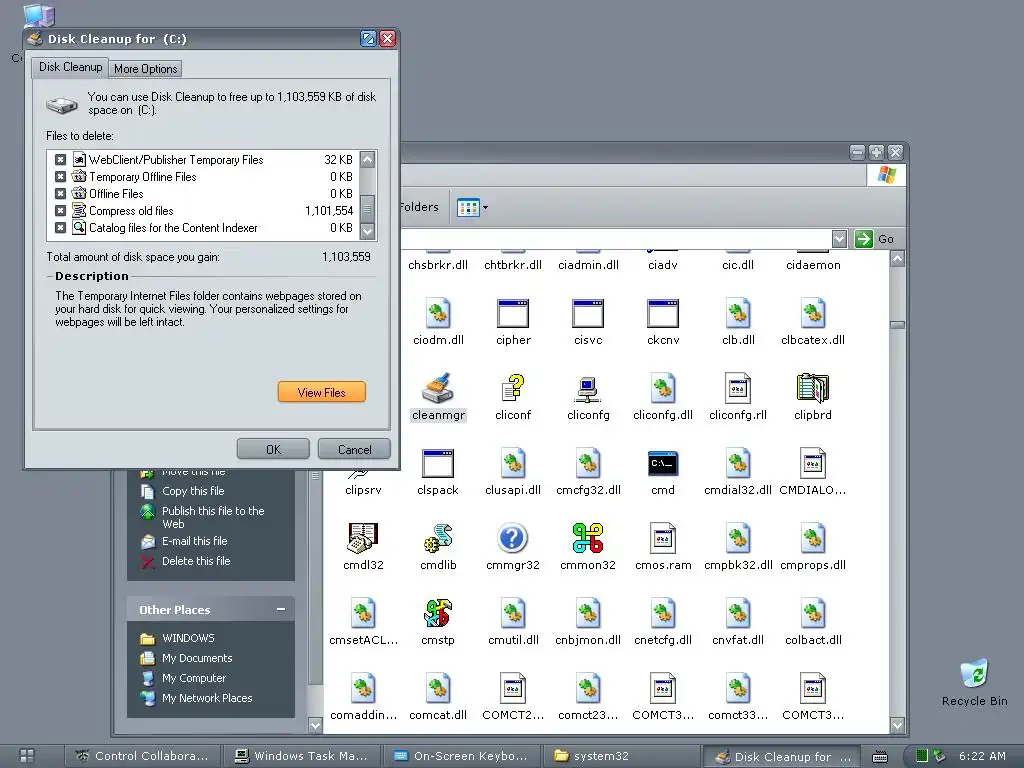Select the cmstp icon

pyautogui.click(x=438, y=614)
